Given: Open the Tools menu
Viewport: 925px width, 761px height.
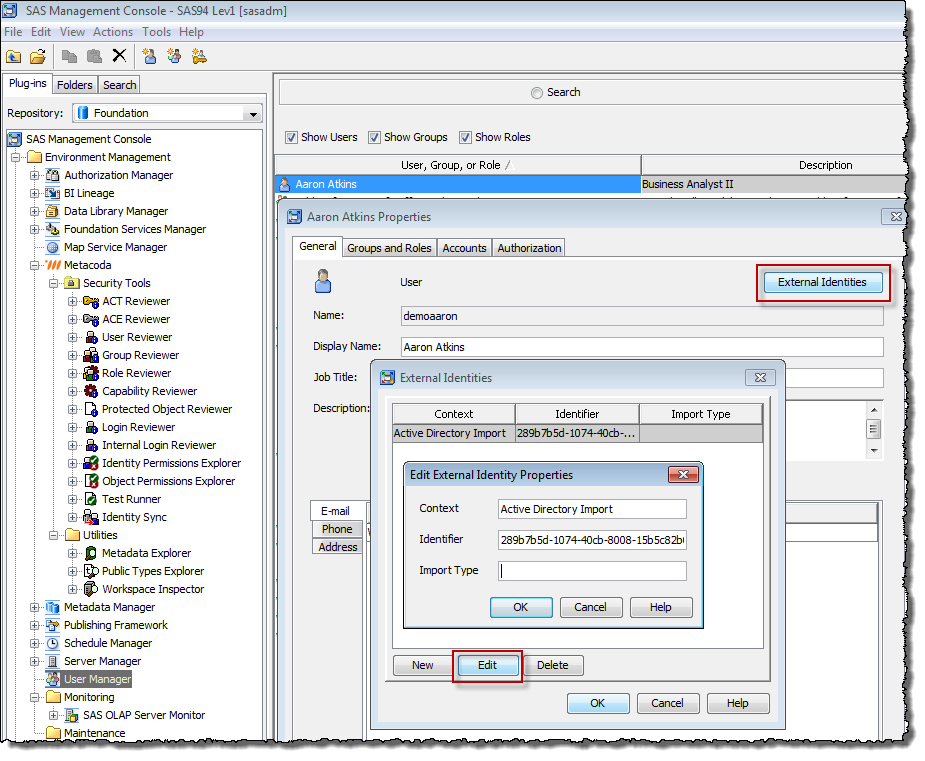Looking at the screenshot, I should 156,32.
